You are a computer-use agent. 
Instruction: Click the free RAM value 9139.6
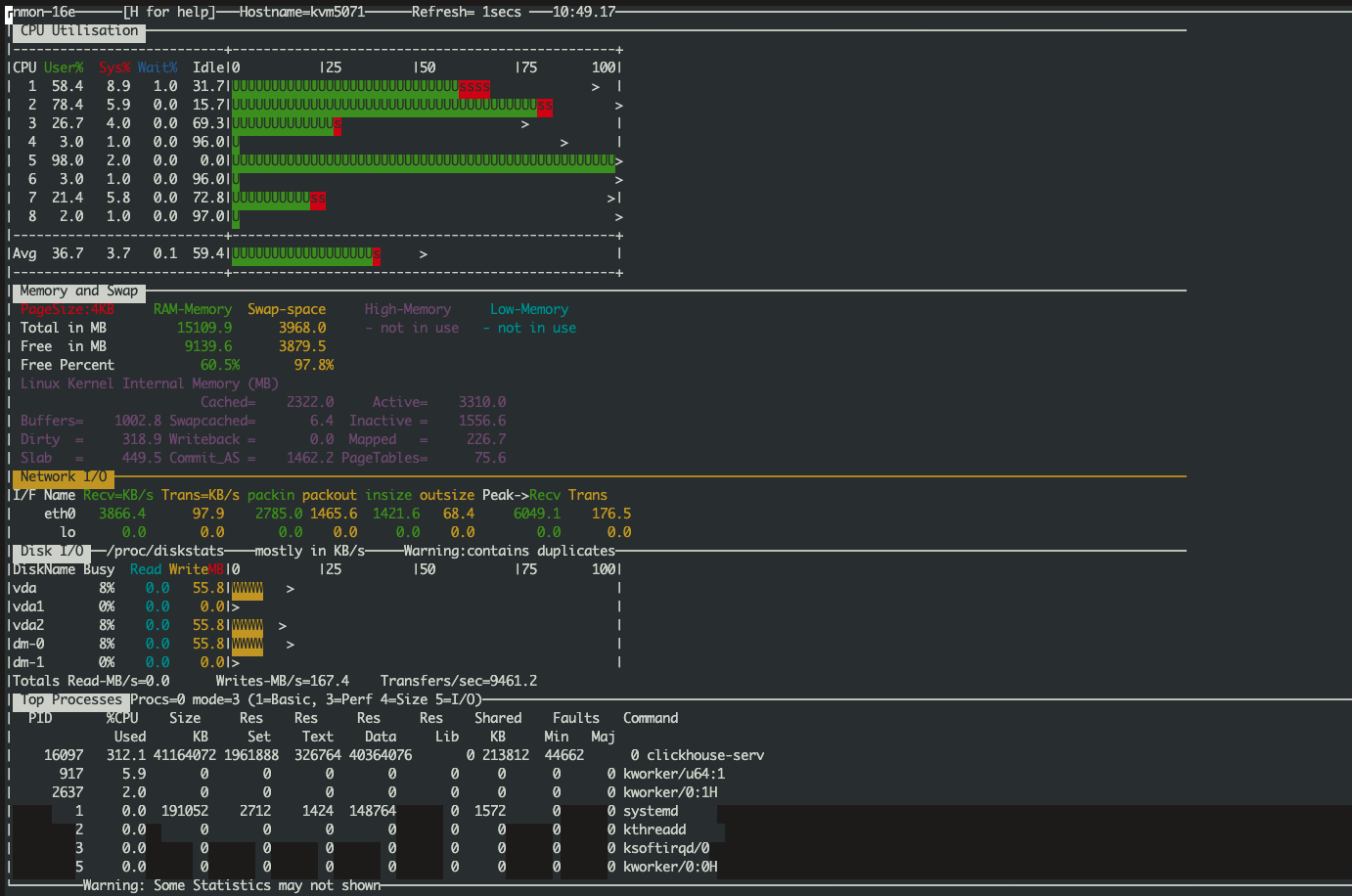point(208,346)
